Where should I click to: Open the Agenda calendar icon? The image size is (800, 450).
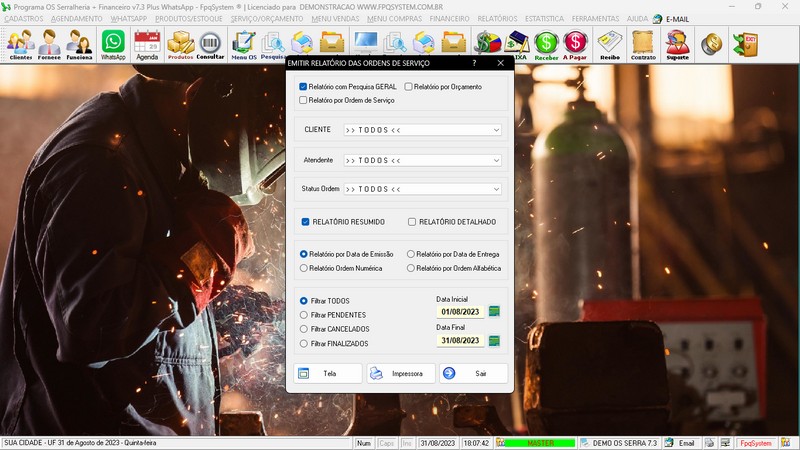147,44
